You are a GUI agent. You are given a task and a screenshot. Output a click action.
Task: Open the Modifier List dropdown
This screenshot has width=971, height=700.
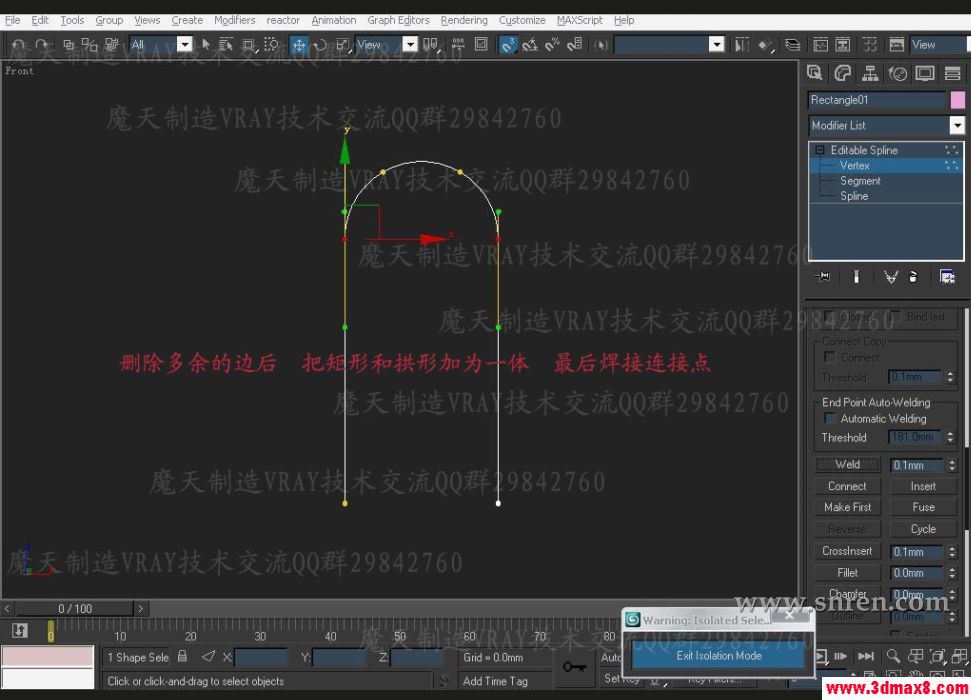click(x=959, y=124)
